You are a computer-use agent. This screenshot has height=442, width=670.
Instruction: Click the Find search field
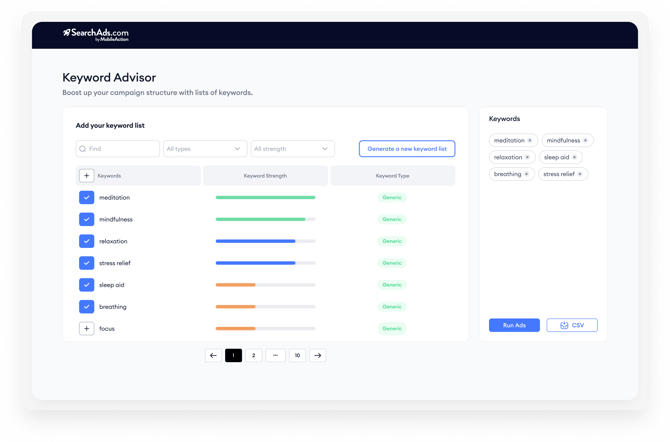pyautogui.click(x=118, y=149)
